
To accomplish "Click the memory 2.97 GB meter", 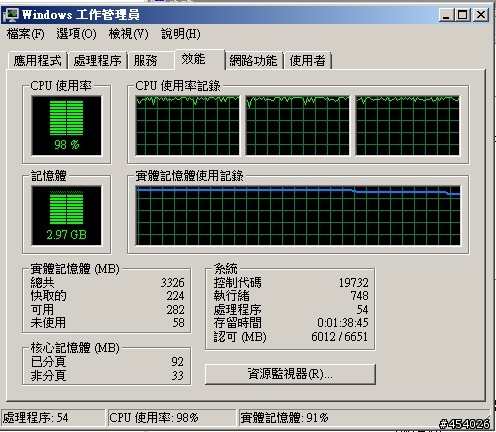I will 66,216.
